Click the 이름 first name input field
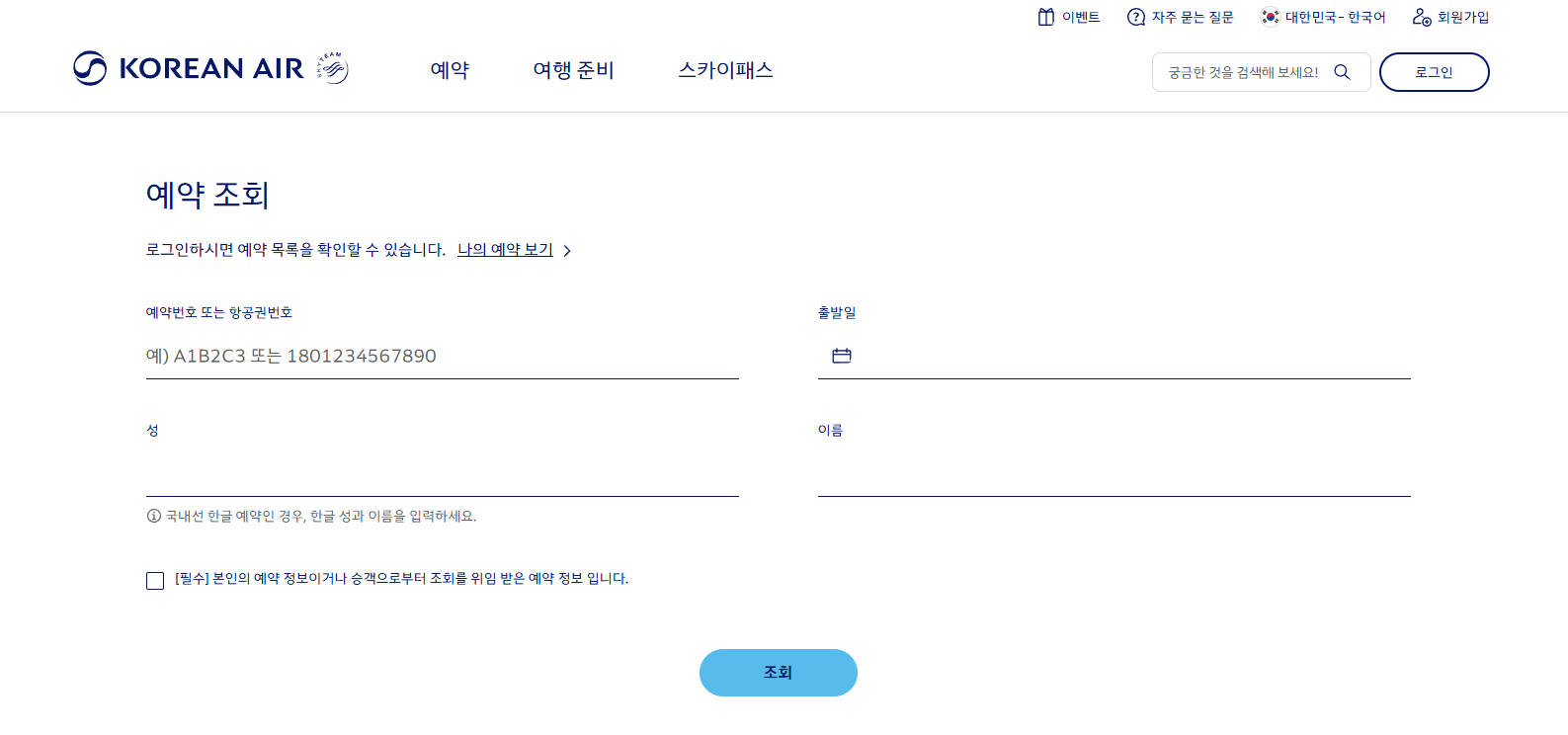The height and width of the screenshot is (735, 1568). click(1114, 473)
